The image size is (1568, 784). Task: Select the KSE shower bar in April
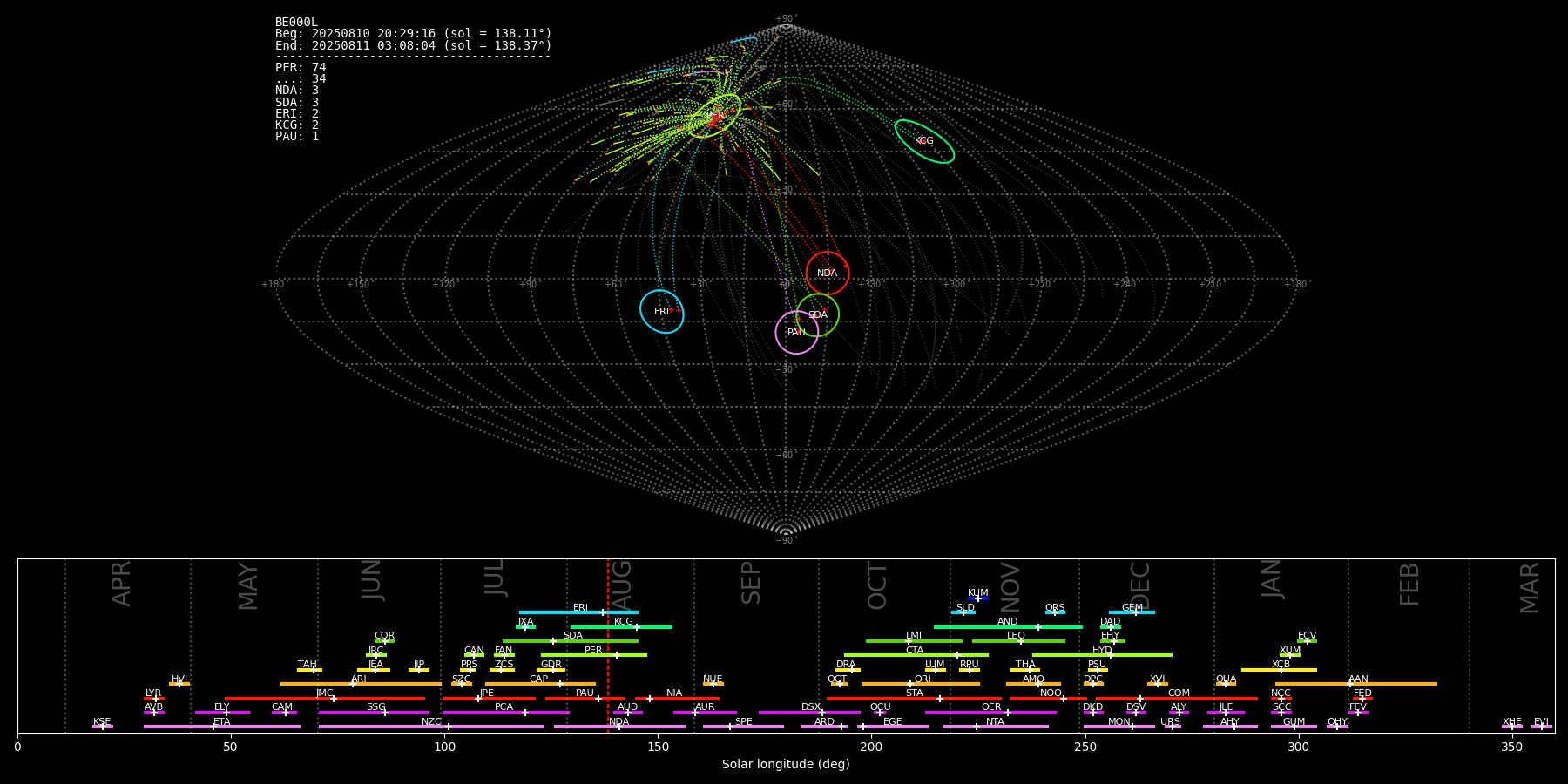click(102, 727)
